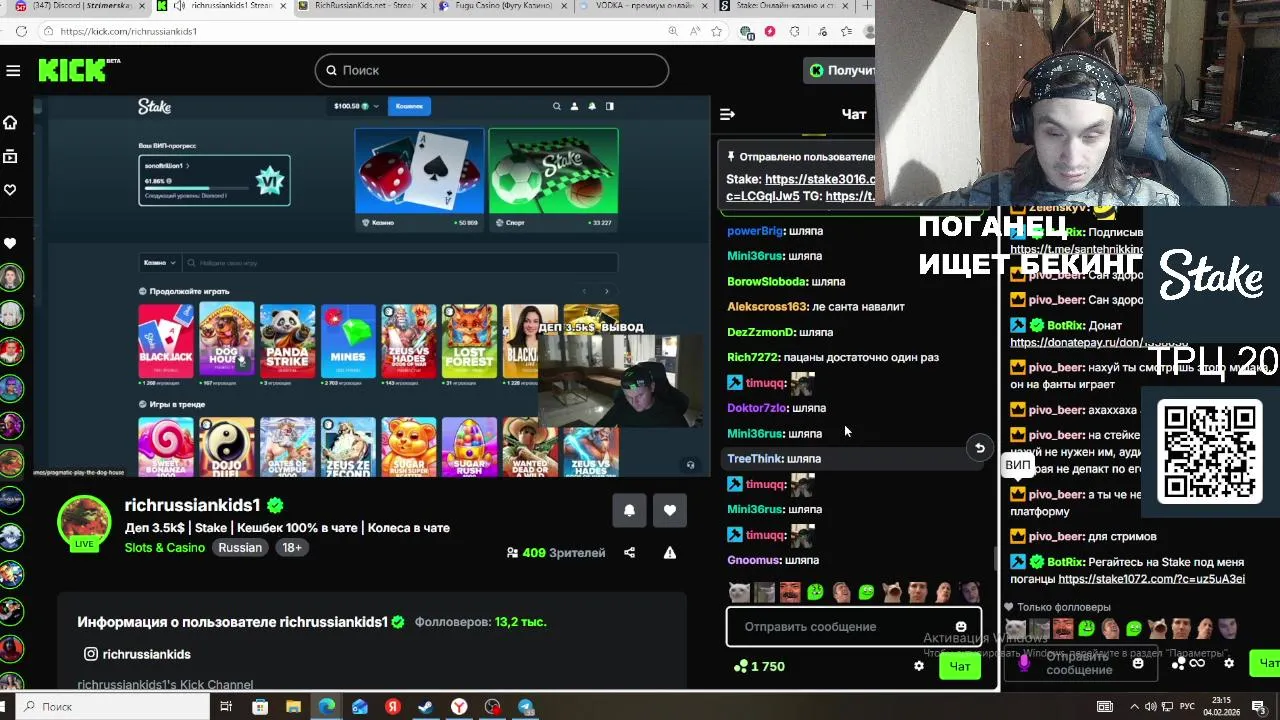This screenshot has width=1280, height=720.
Task: Mute audio on richrussiankids1 tab speaker
Action: (x=179, y=6)
